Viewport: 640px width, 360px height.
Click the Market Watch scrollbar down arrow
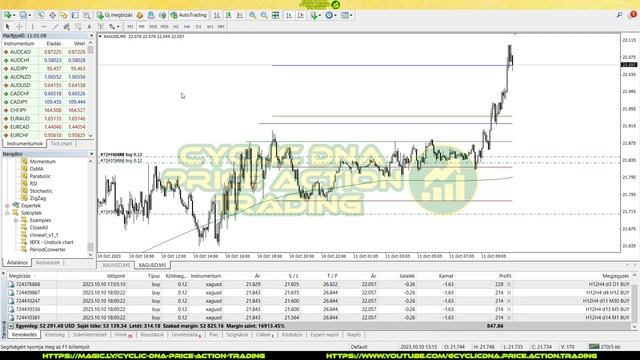(91, 136)
